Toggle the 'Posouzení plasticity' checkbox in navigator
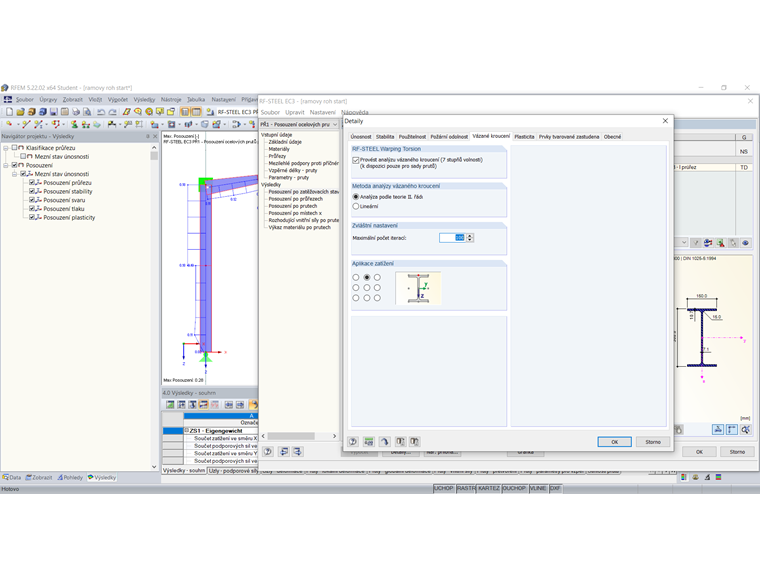This screenshot has height=576, width=760. (x=32, y=218)
